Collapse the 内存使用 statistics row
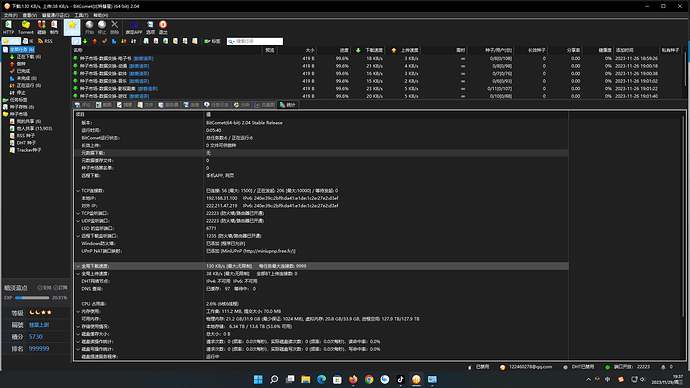The image size is (690, 388). (78, 311)
